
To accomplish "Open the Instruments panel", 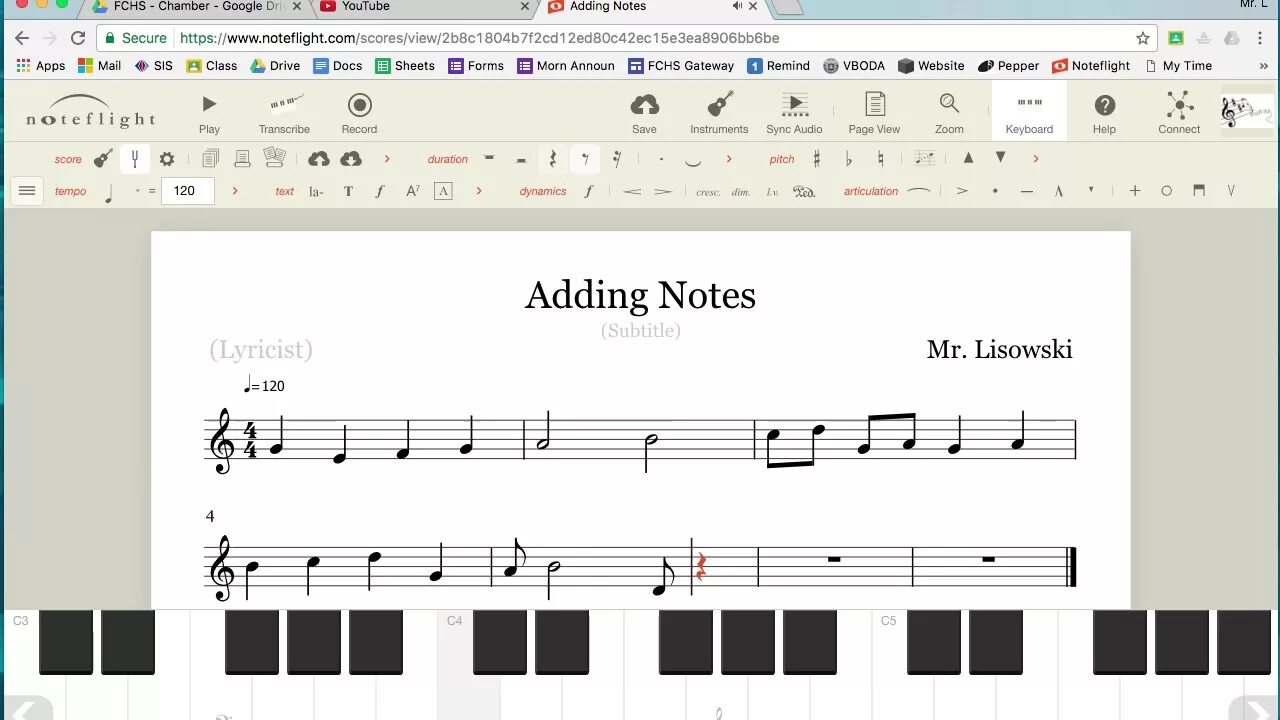I will coord(719,113).
